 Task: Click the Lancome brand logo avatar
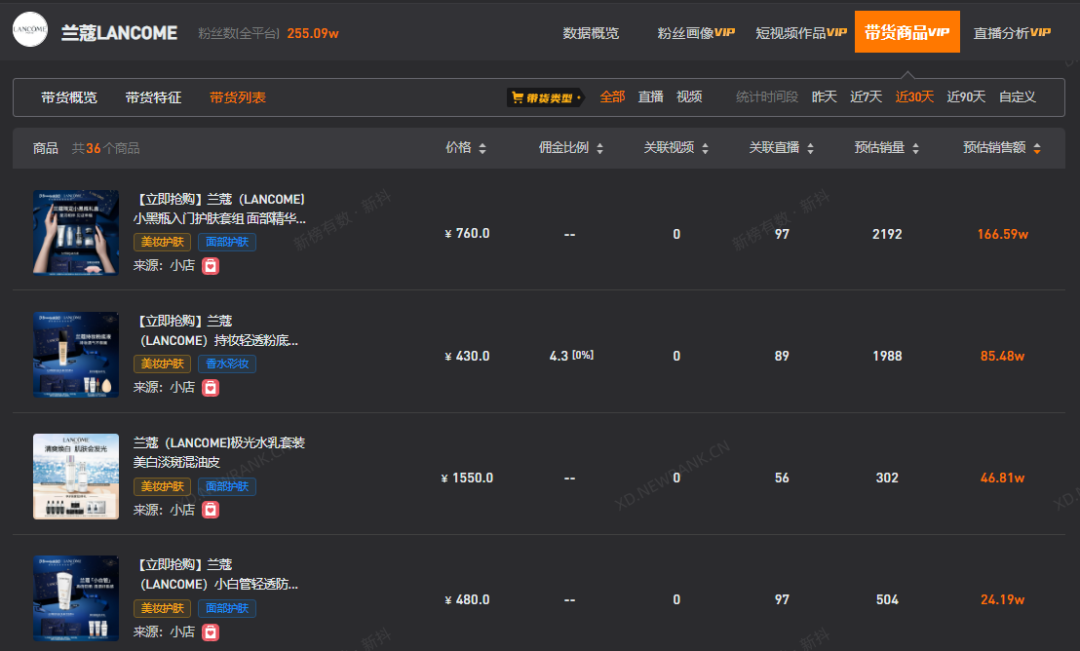30,30
